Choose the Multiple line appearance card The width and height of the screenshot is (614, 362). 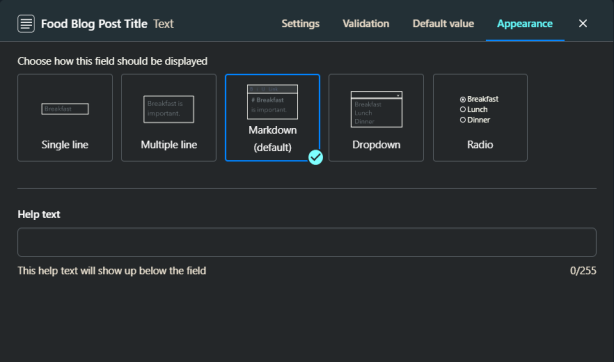click(x=169, y=118)
